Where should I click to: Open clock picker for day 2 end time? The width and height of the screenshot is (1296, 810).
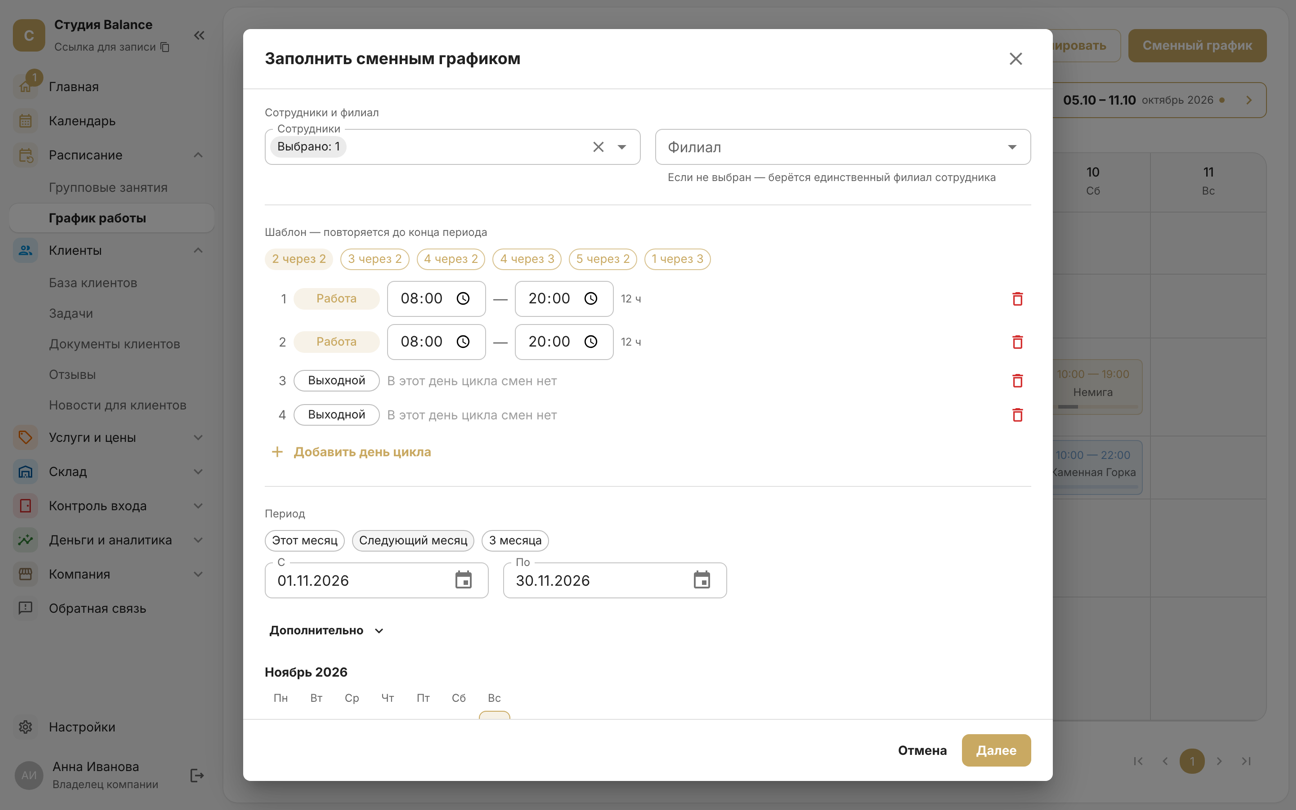[x=591, y=342]
